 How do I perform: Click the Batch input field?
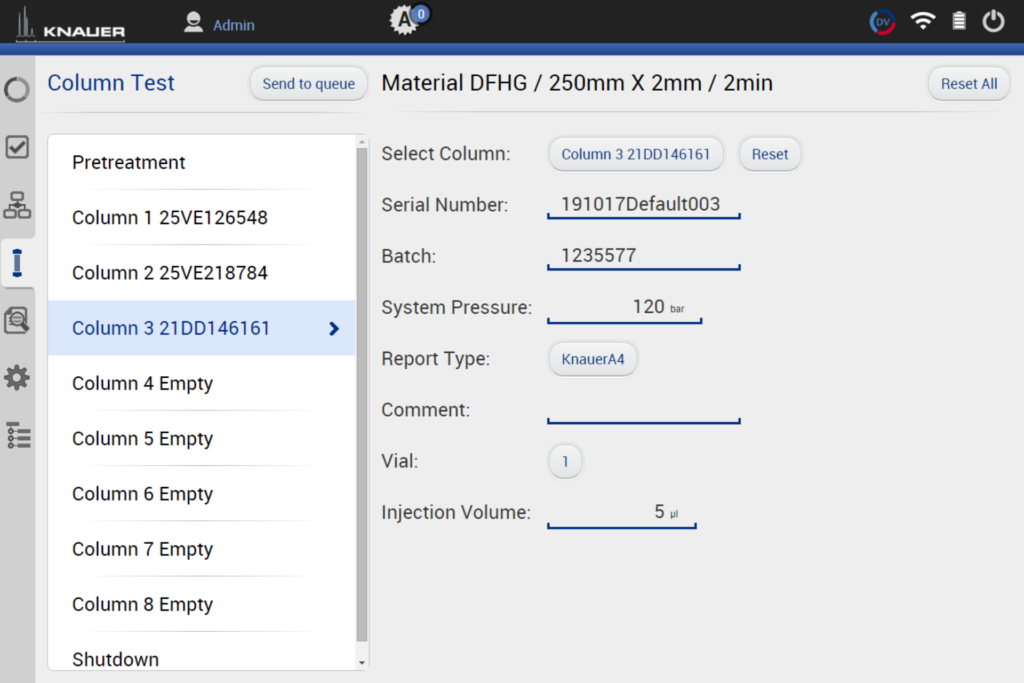(644, 256)
